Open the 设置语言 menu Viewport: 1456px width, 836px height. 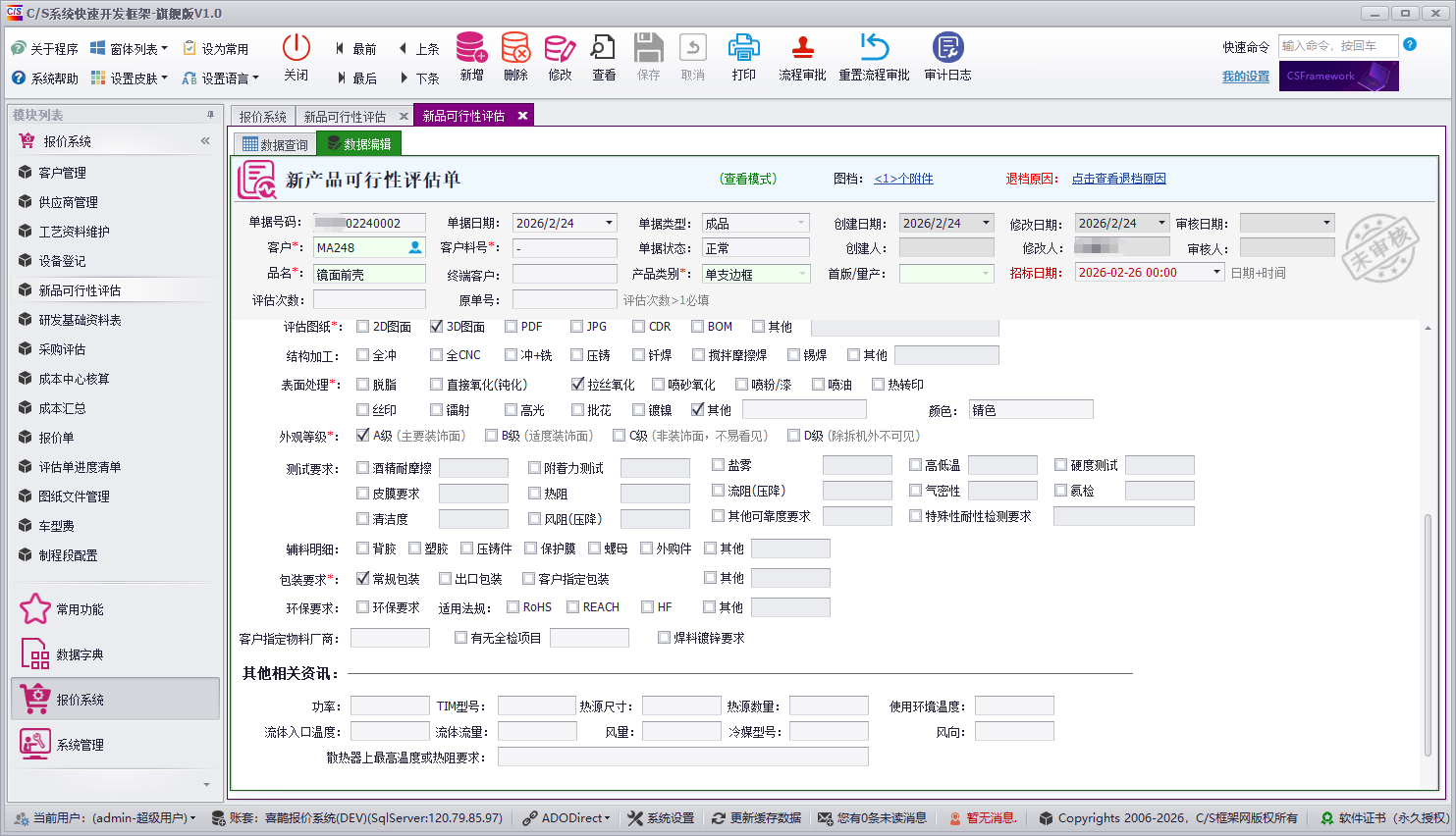coord(221,78)
